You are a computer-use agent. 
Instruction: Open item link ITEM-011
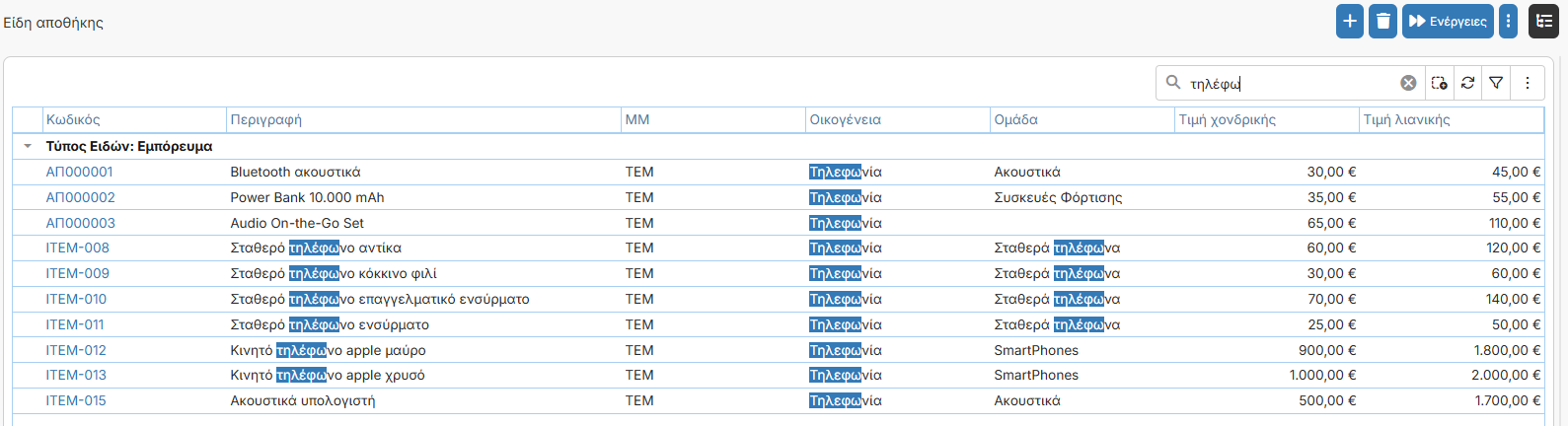(x=75, y=324)
